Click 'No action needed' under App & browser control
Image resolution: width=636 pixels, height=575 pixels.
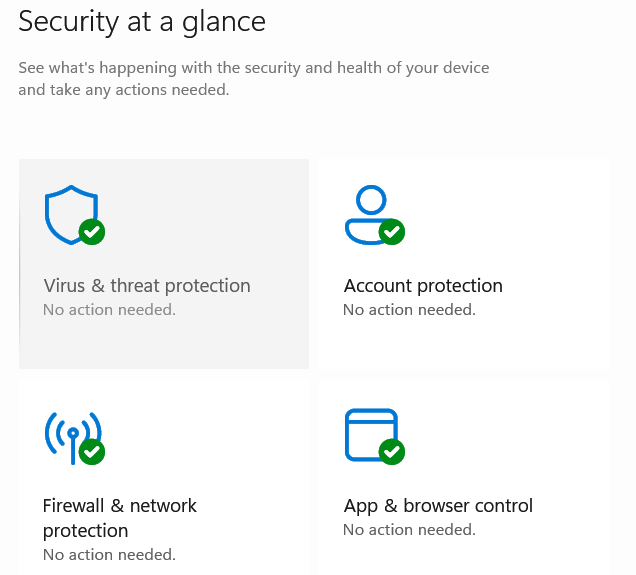[x=409, y=530]
